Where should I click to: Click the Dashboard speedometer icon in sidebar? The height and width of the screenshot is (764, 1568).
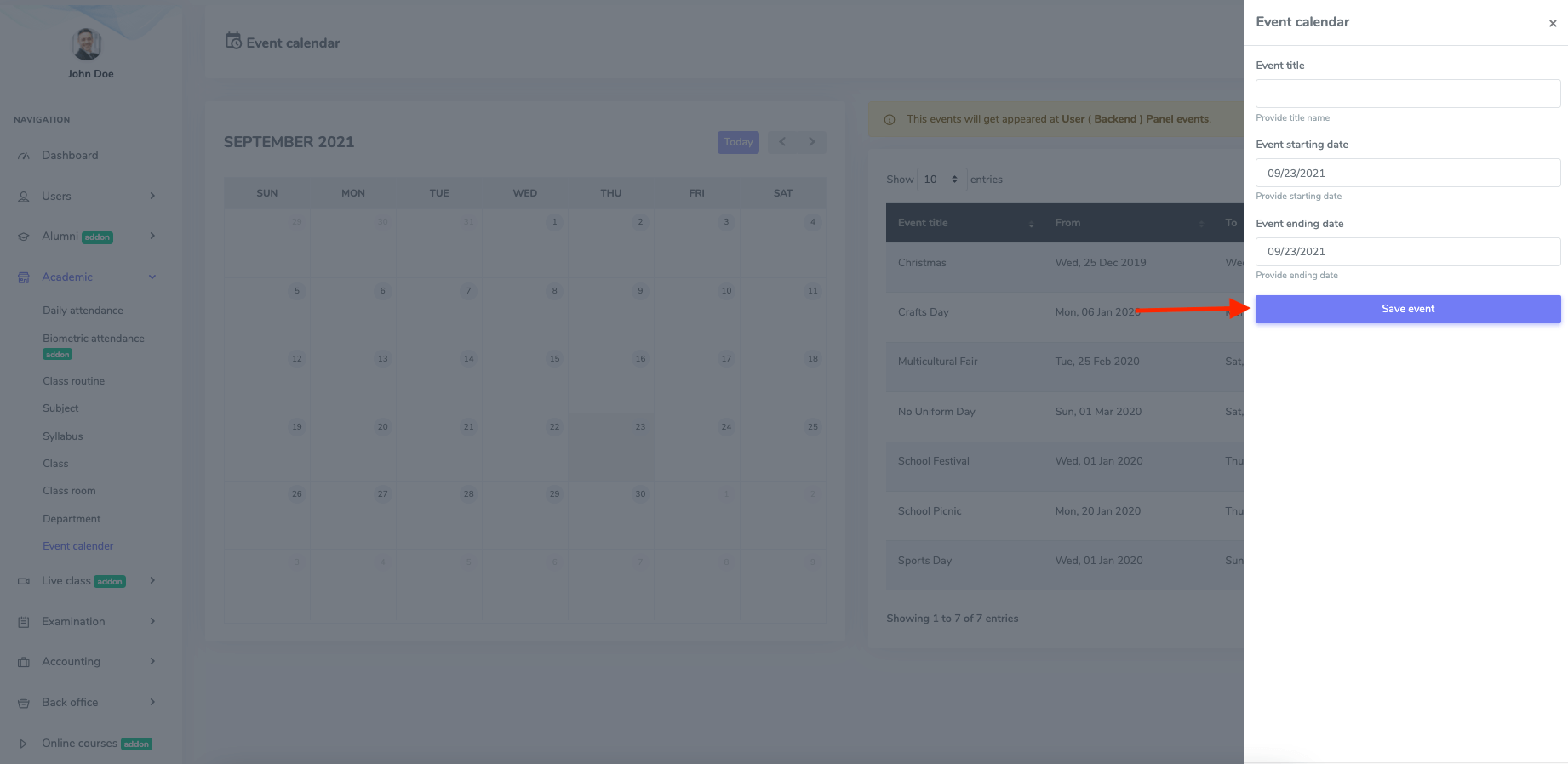24,156
